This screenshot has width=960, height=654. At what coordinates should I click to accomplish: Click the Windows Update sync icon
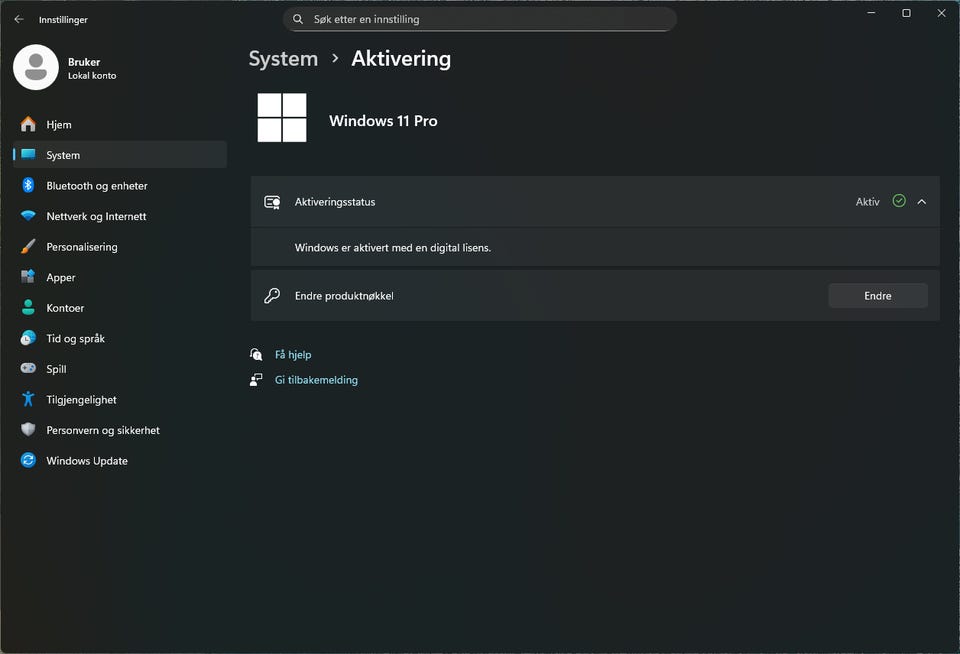28,460
